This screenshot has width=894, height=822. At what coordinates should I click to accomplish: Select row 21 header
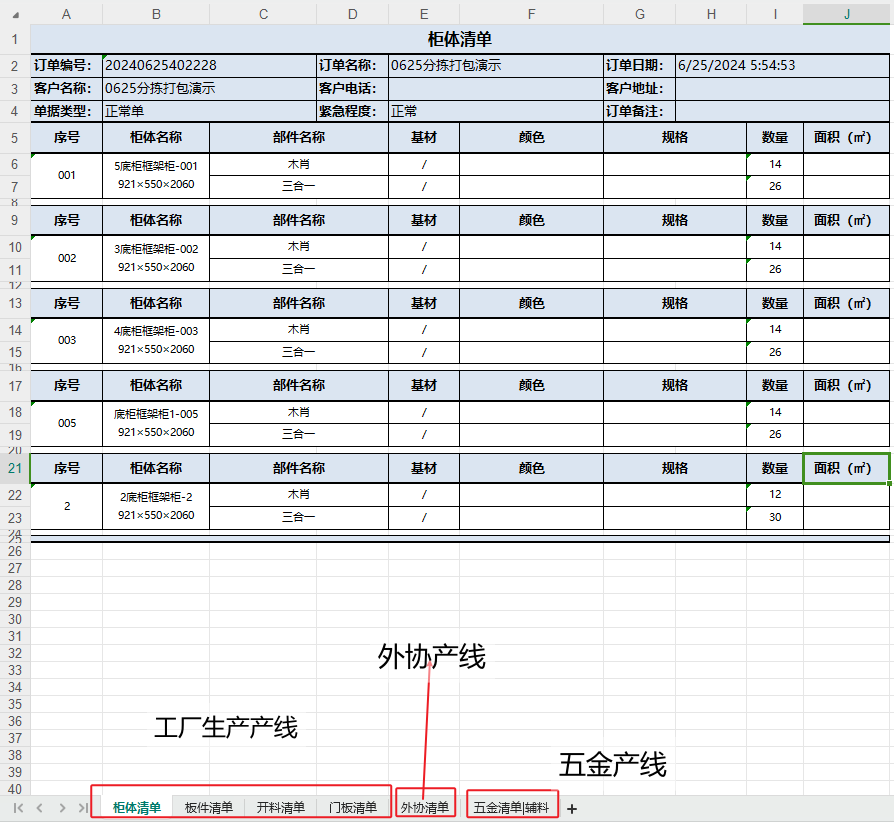click(x=15, y=468)
